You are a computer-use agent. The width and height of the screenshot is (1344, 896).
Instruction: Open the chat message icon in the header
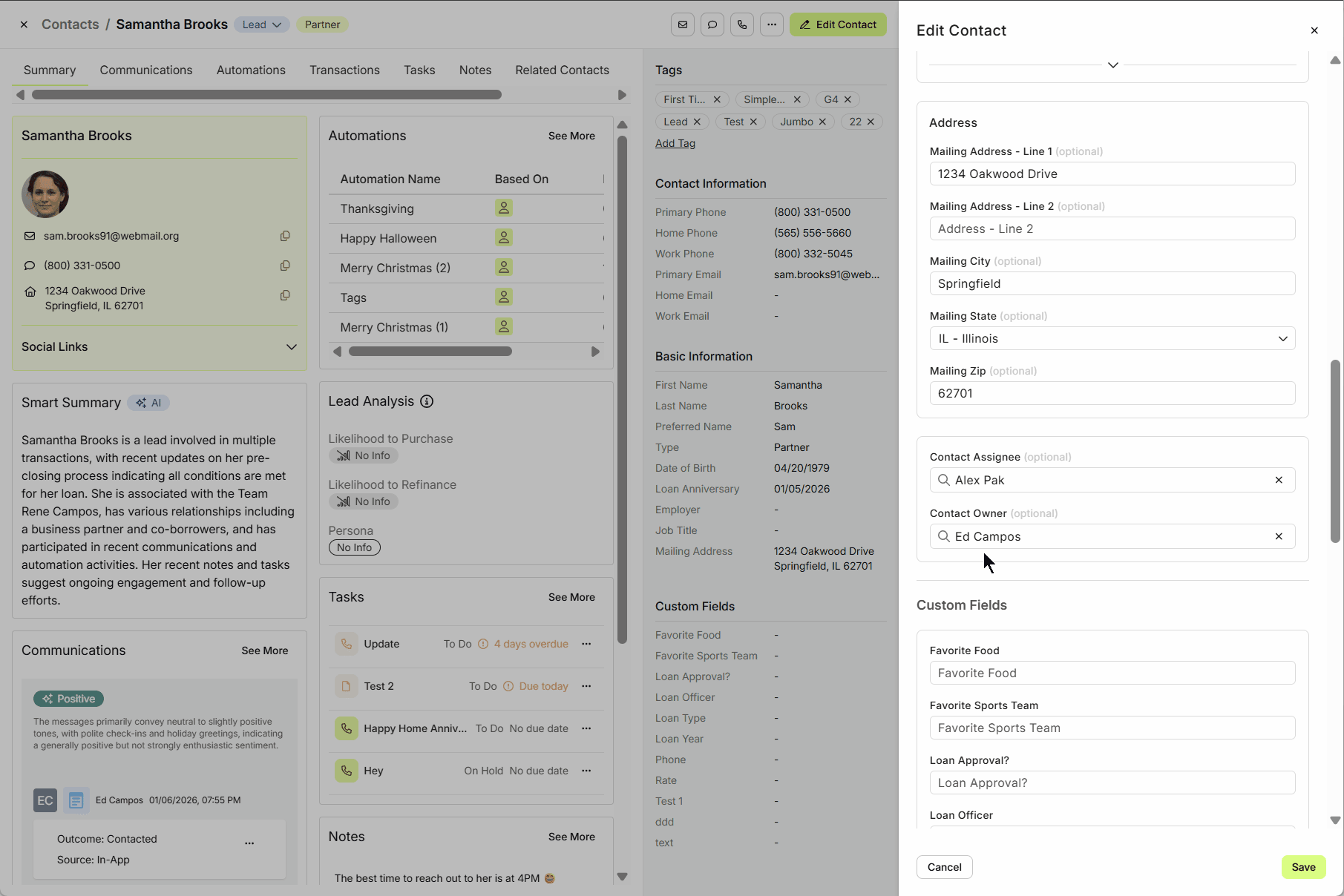[x=712, y=24]
